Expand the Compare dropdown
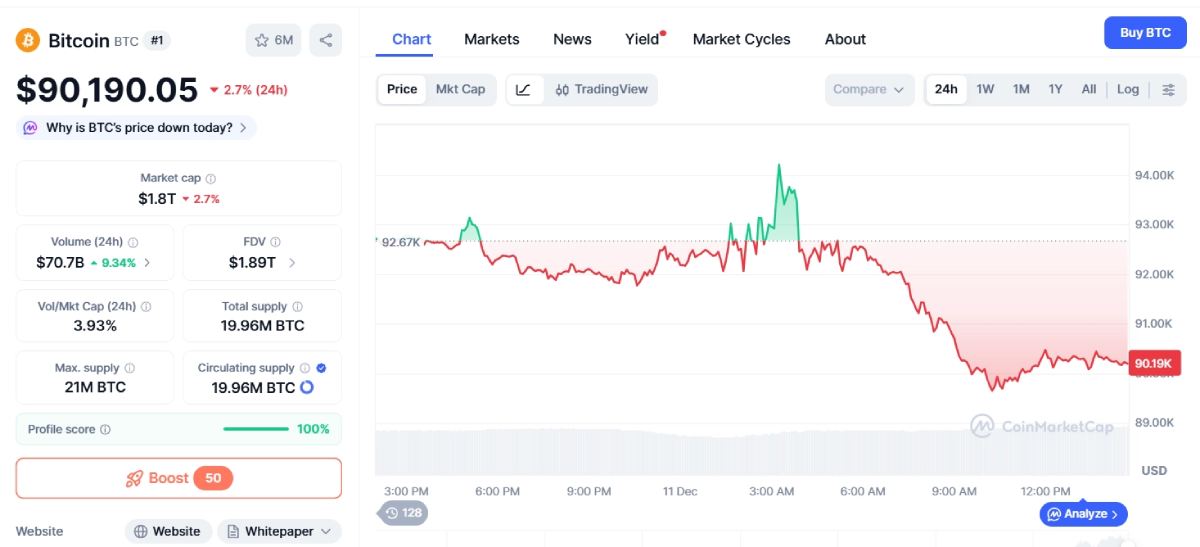This screenshot has width=1200, height=547. pos(869,89)
